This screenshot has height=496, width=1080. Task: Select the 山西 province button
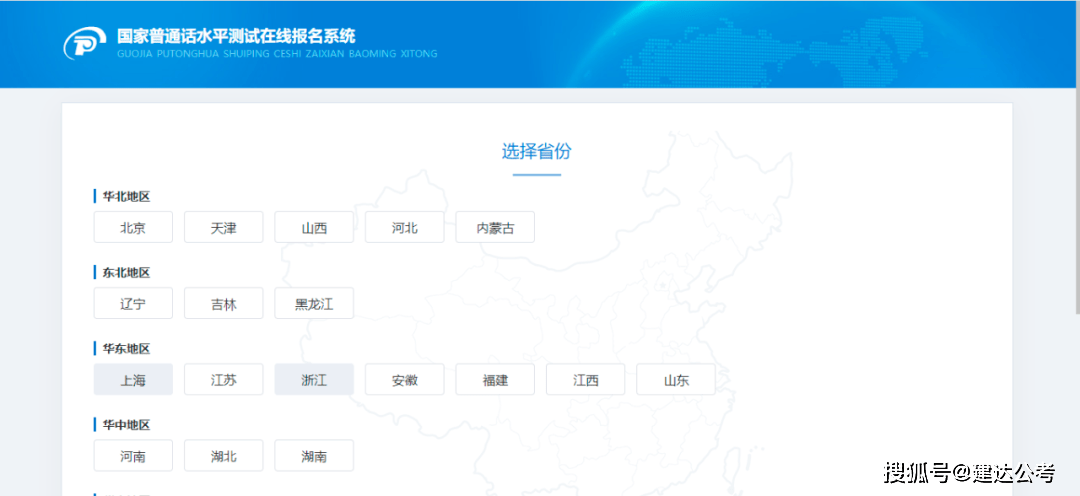314,227
